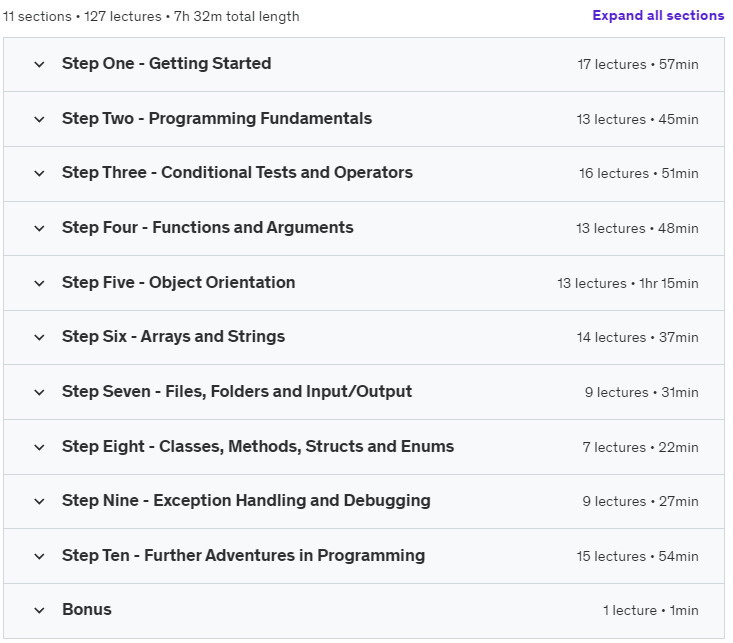The image size is (733, 643).
Task: Expand chevron for Step Three - Conditional Tests
Action: tap(40, 173)
